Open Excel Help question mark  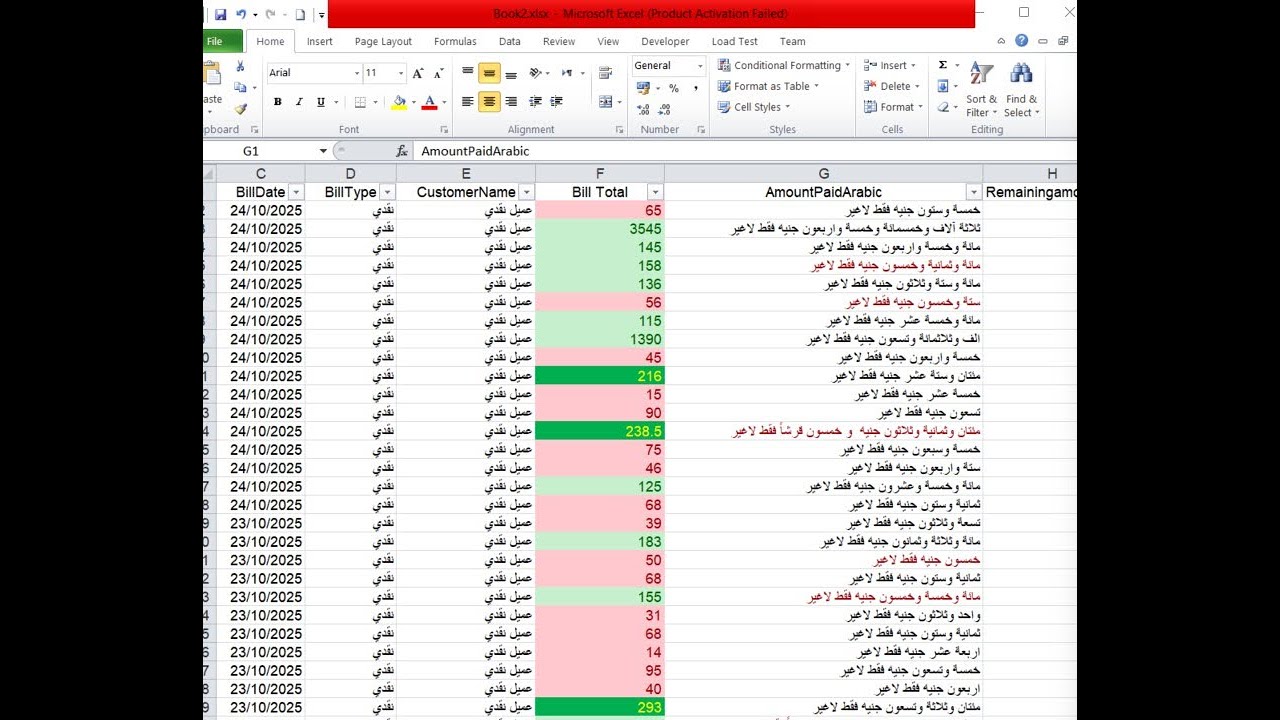click(x=1021, y=41)
